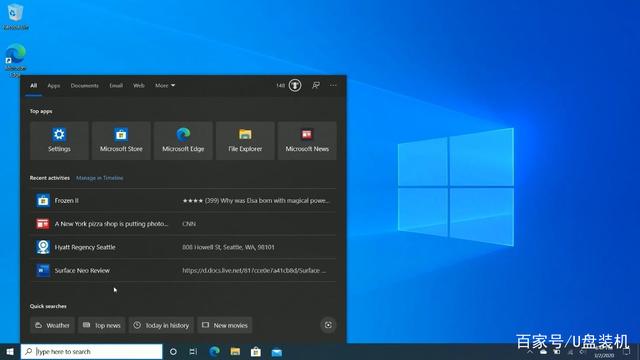Switch to the Documents search tab
640x360 pixels.
tap(84, 86)
